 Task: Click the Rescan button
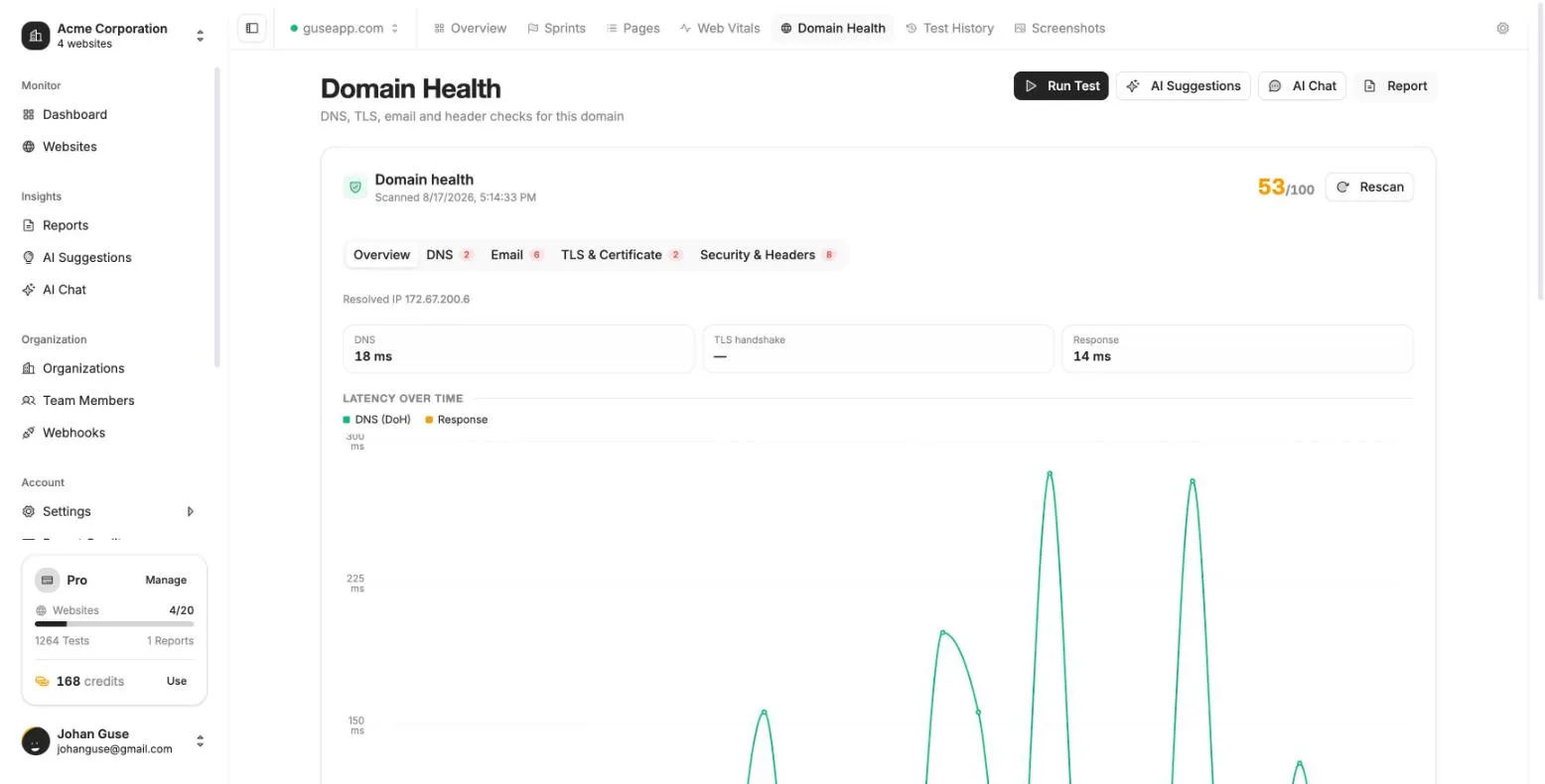point(1369,187)
